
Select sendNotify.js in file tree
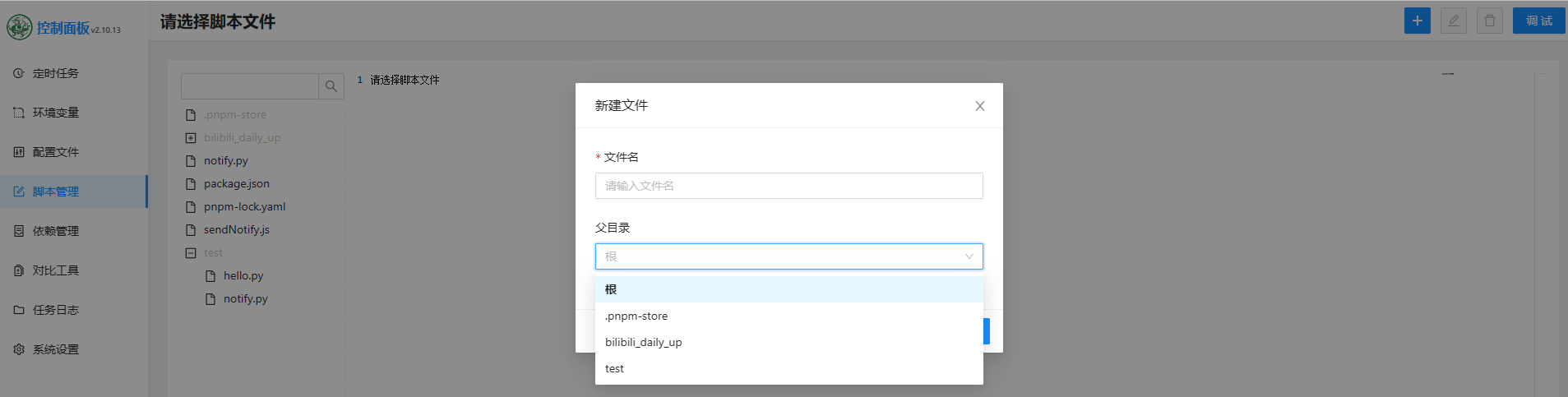click(x=236, y=230)
